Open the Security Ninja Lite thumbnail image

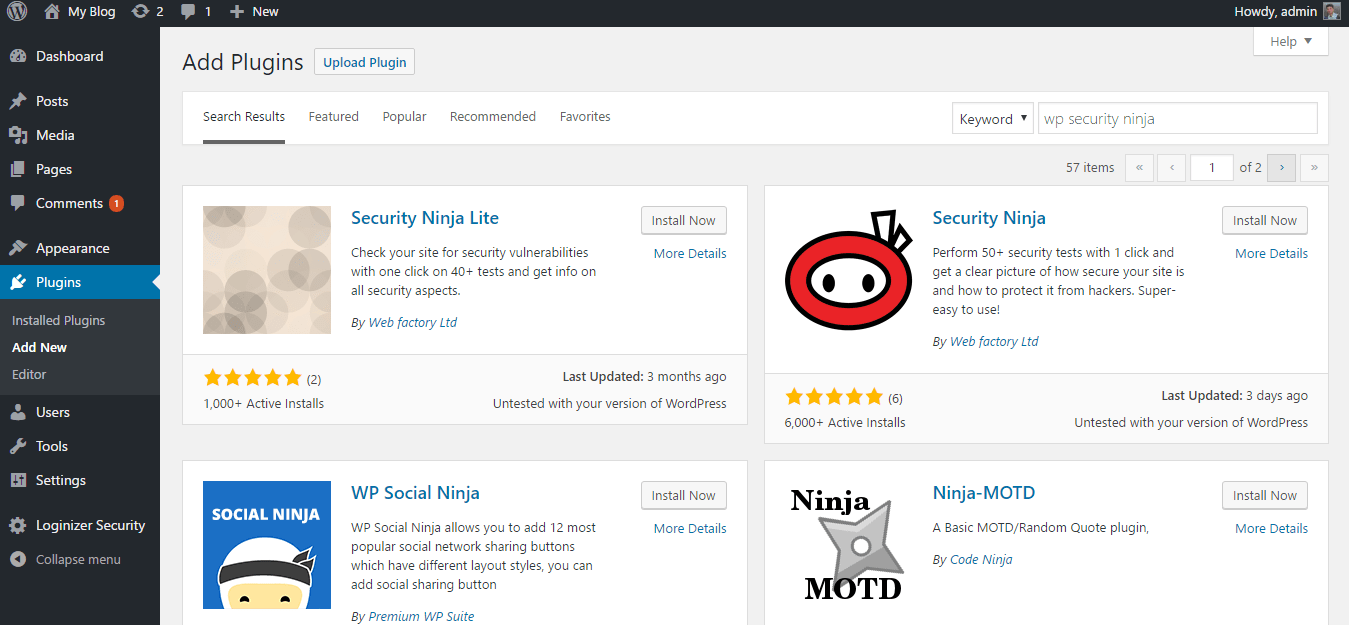click(267, 270)
